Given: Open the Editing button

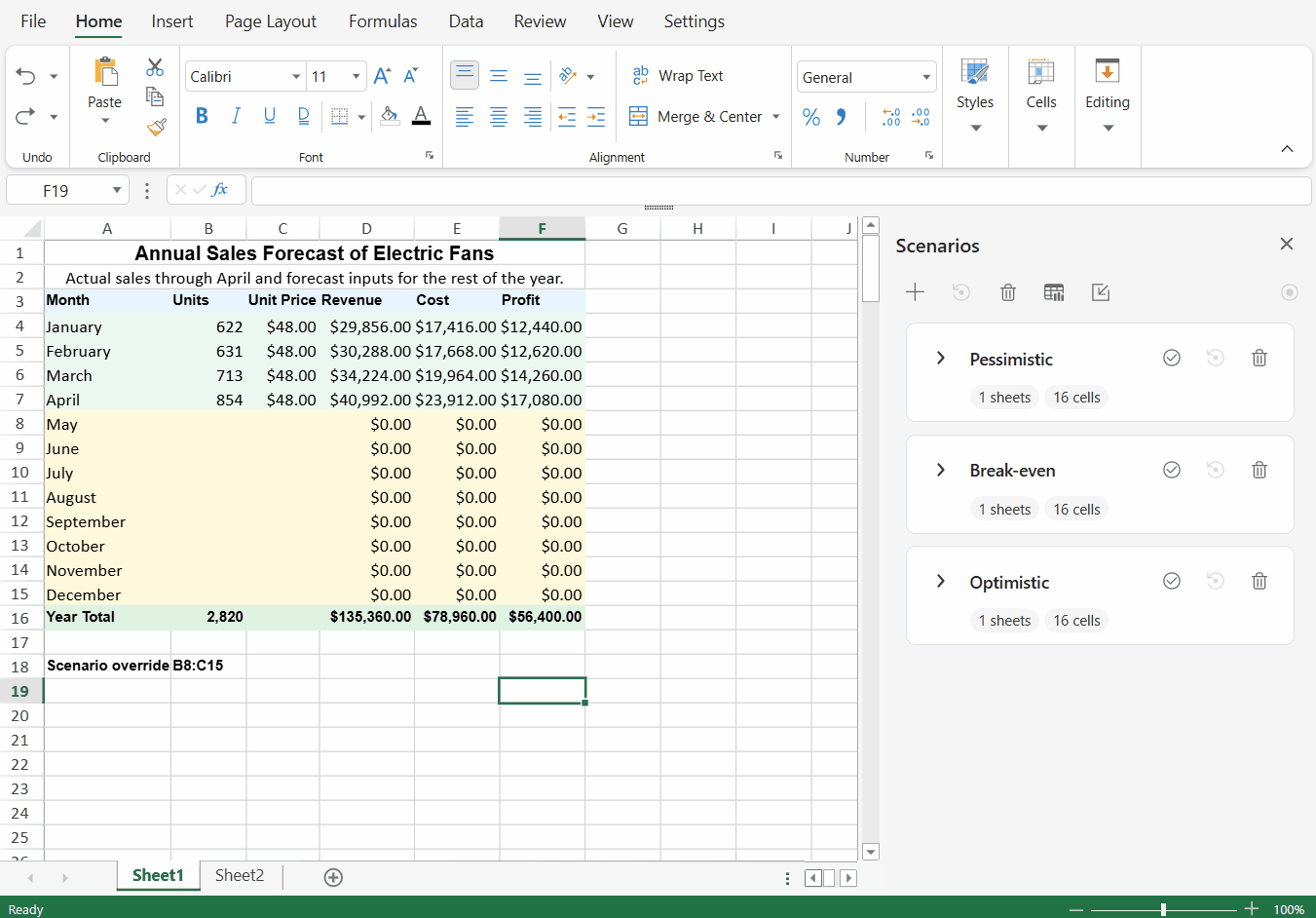Looking at the screenshot, I should click(x=1108, y=96).
